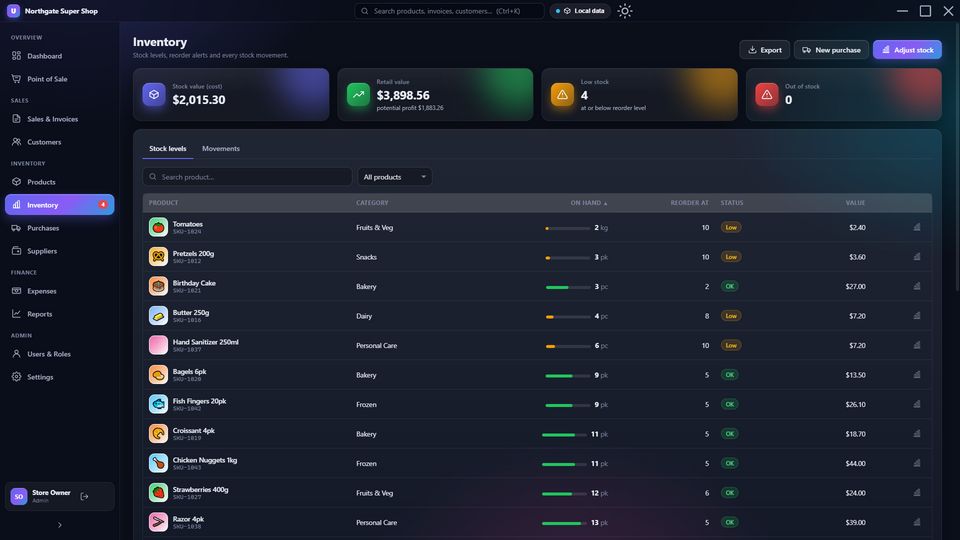The height and width of the screenshot is (540, 960).
Task: Click the Strawberries 400g product icon
Action: pos(158,492)
